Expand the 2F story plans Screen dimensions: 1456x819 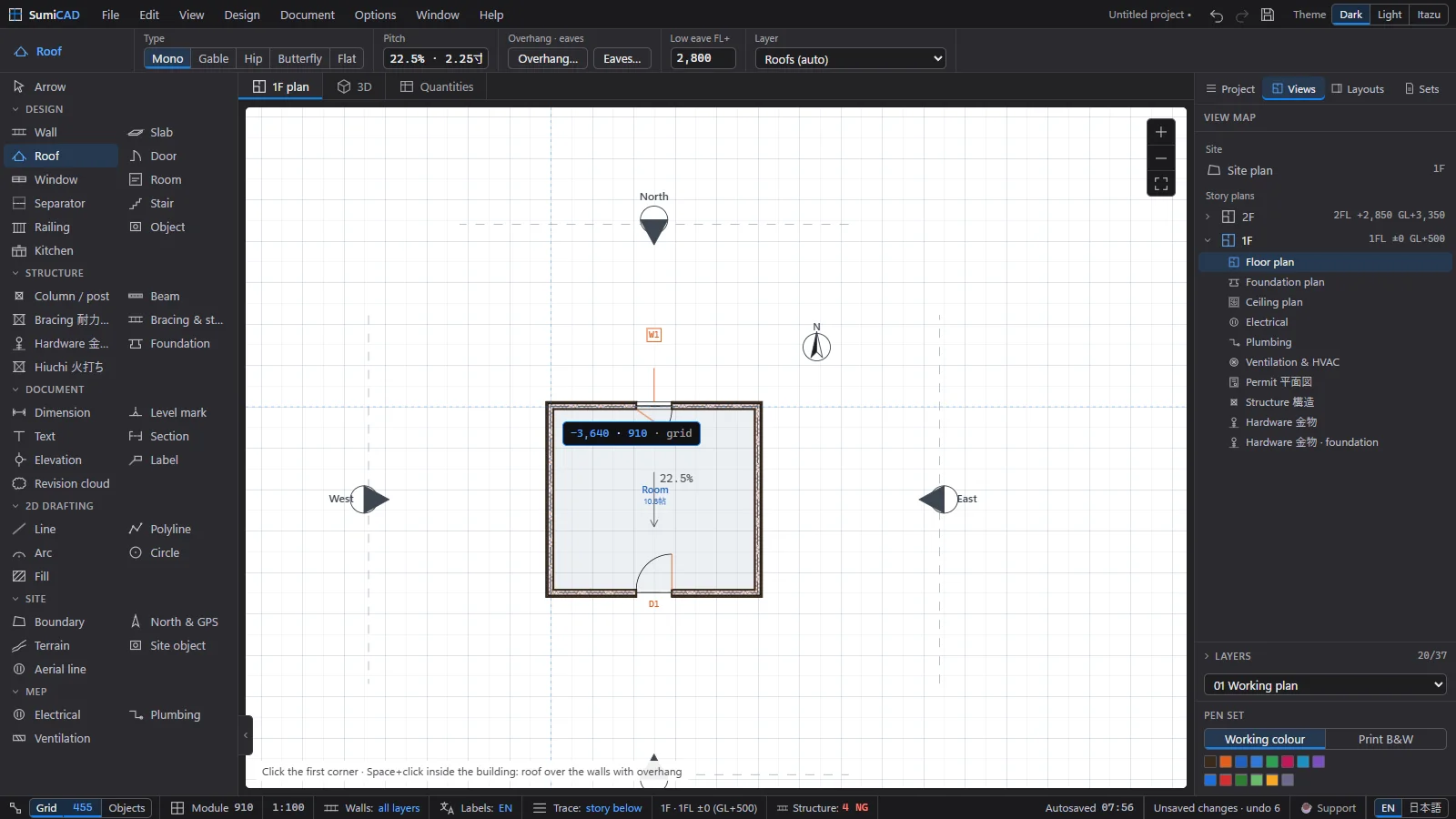pyautogui.click(x=1208, y=217)
